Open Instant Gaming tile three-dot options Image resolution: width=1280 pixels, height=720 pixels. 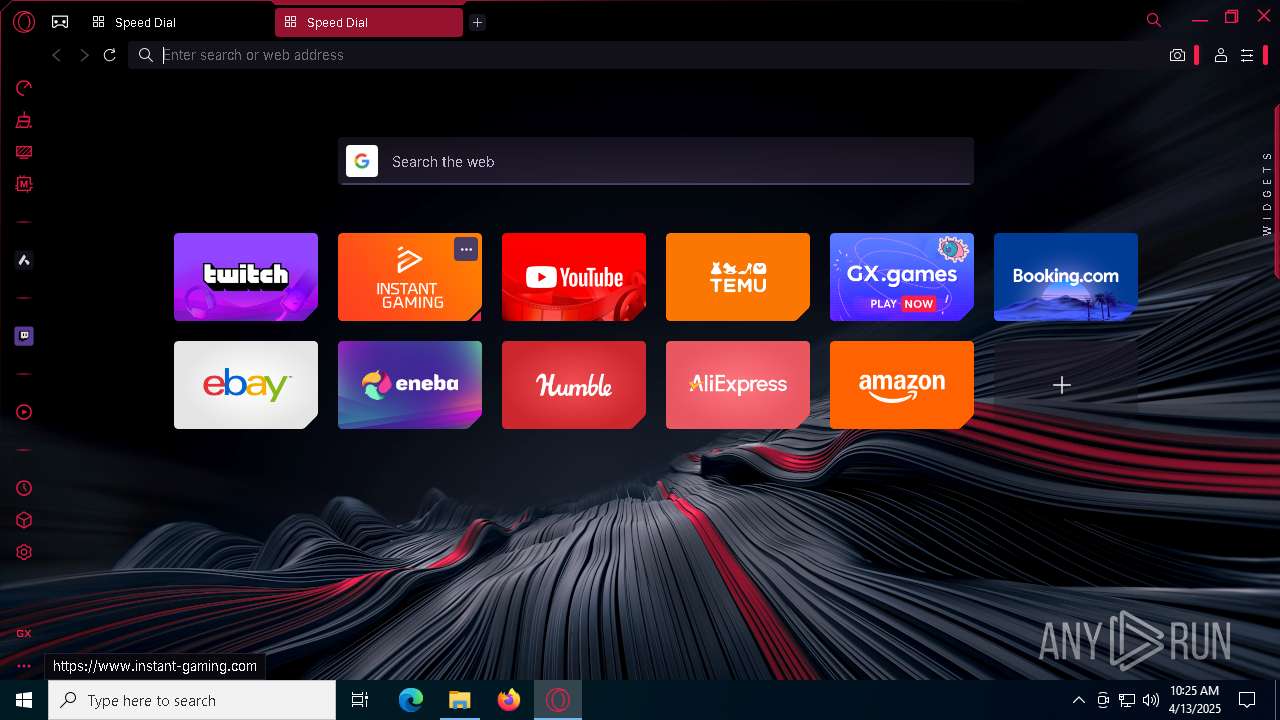tap(466, 249)
